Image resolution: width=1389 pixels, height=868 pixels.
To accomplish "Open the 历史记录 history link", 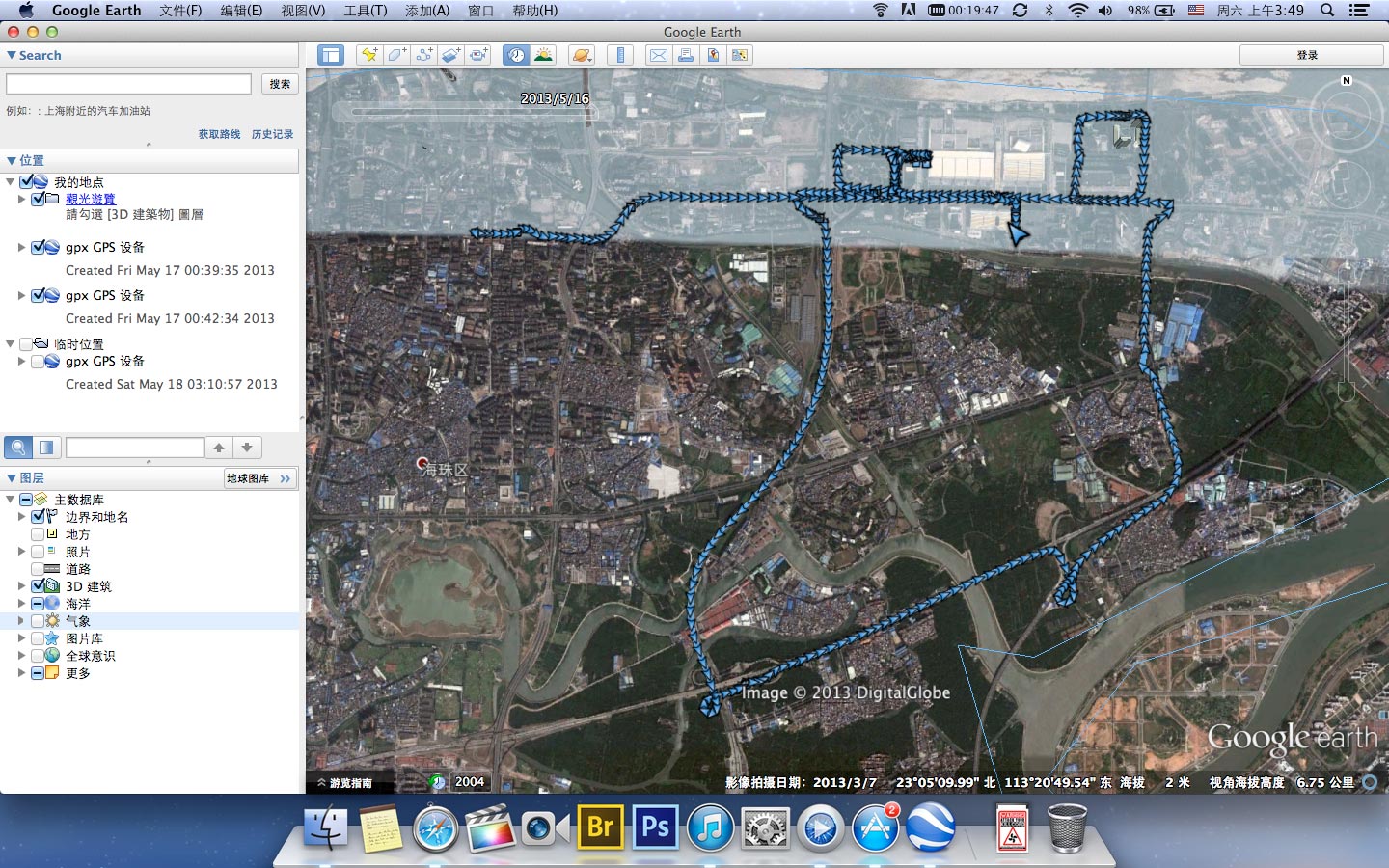I will (273, 134).
